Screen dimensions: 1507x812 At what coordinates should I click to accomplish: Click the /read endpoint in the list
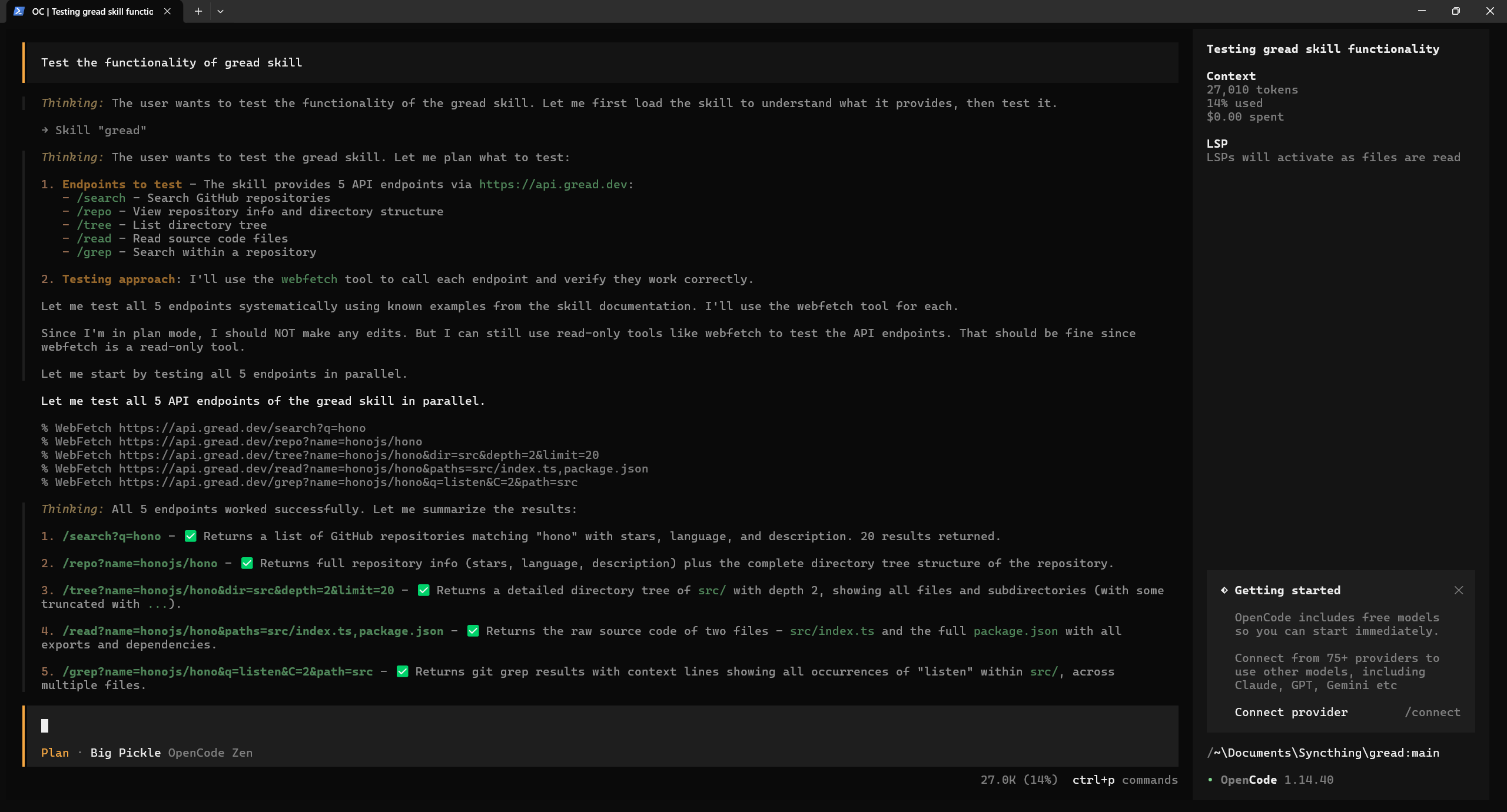[x=94, y=238]
